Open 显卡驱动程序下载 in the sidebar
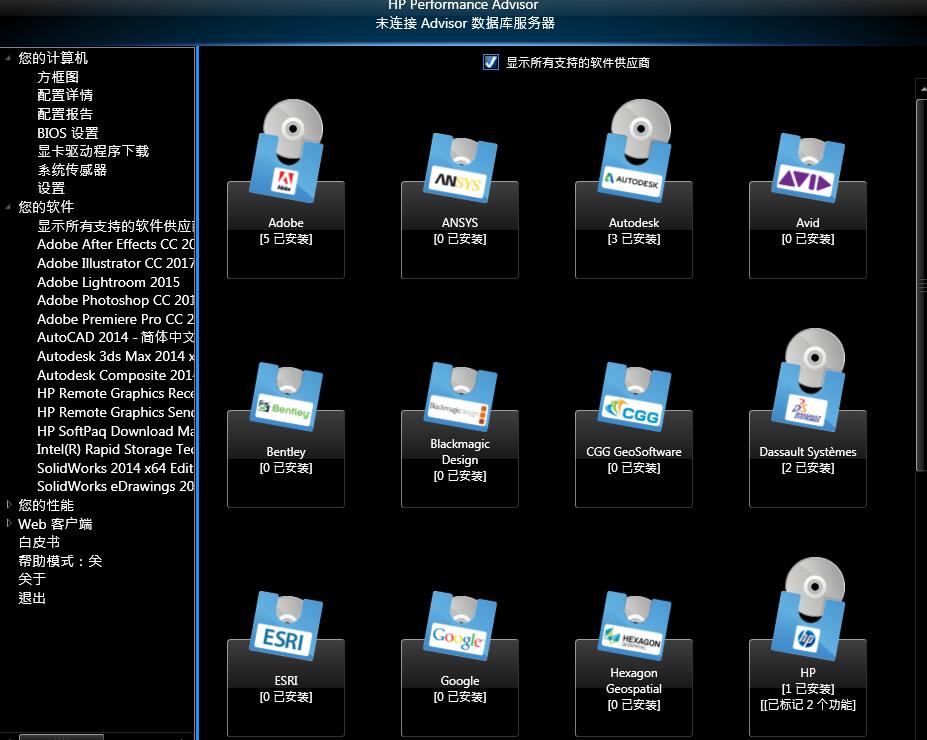Screen dimensions: 927x740 pyautogui.click(x=93, y=151)
